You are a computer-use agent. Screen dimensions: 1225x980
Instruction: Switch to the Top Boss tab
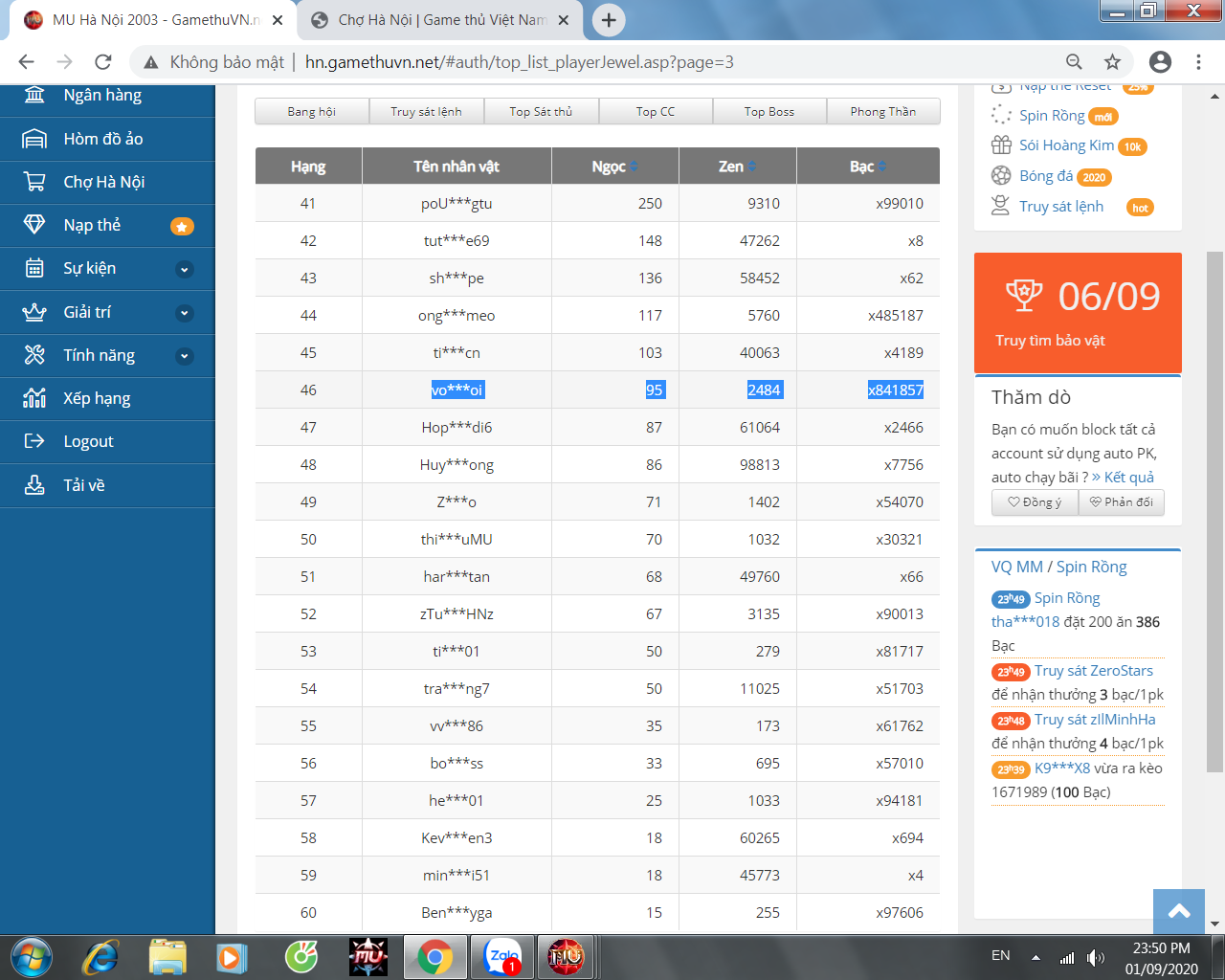(769, 112)
